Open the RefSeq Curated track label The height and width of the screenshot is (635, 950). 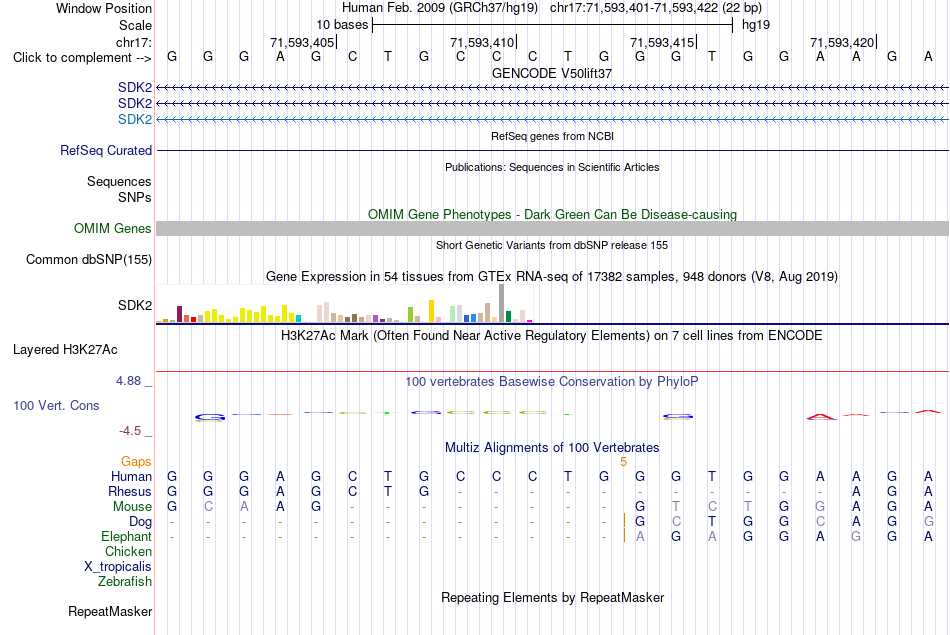pos(105,150)
